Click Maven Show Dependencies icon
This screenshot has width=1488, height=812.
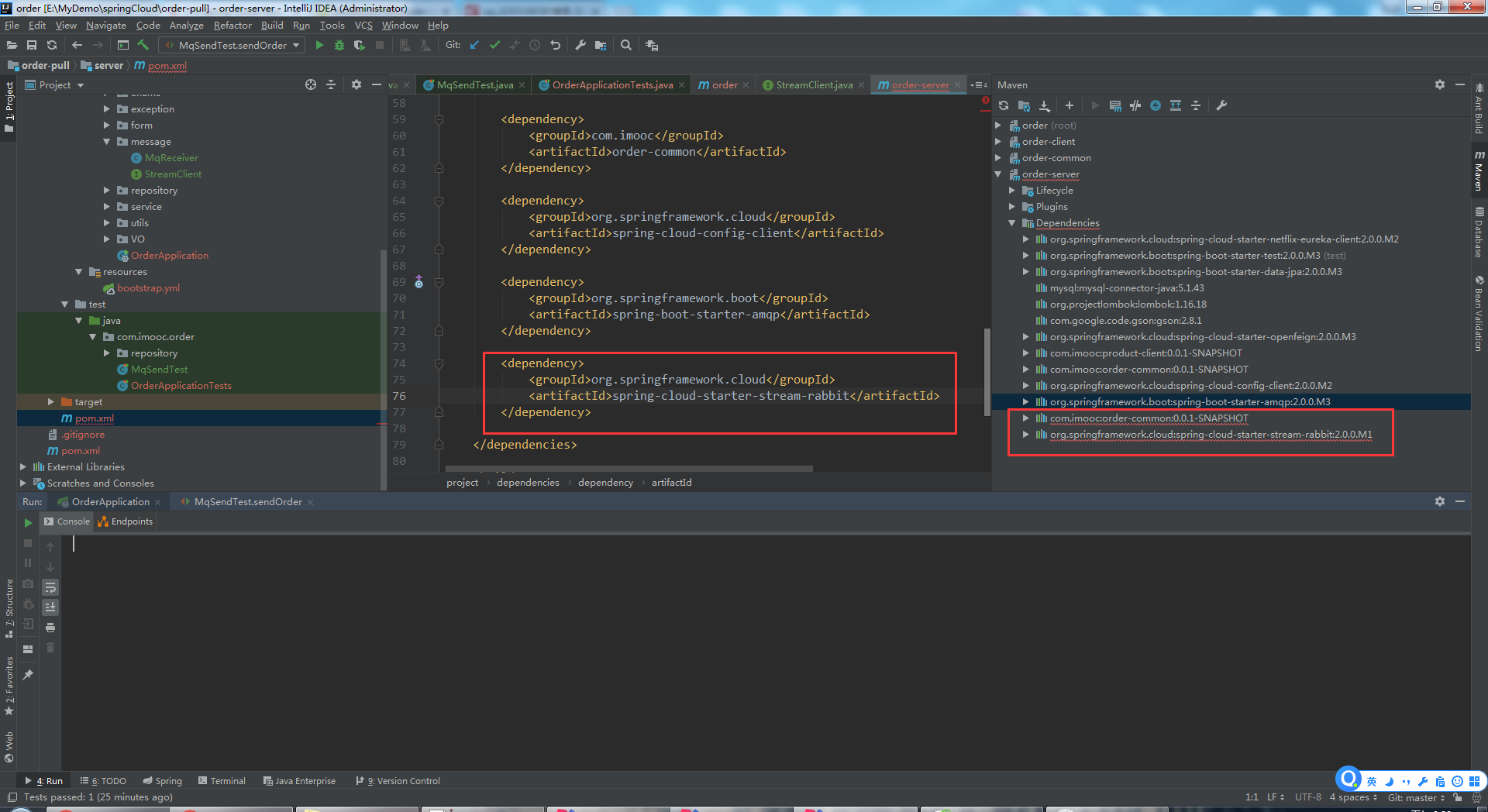click(1176, 105)
